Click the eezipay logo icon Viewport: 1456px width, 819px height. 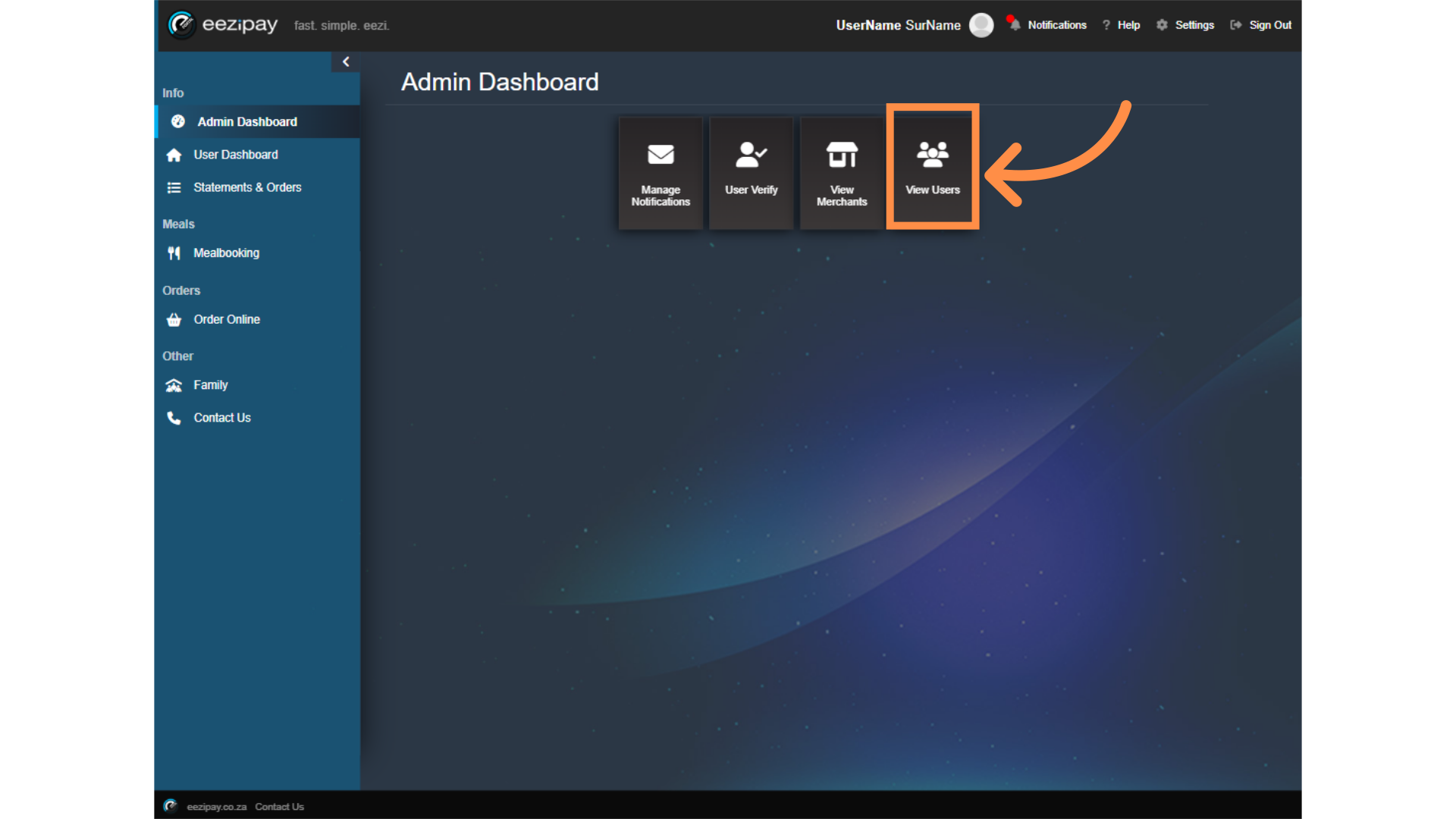click(x=182, y=25)
